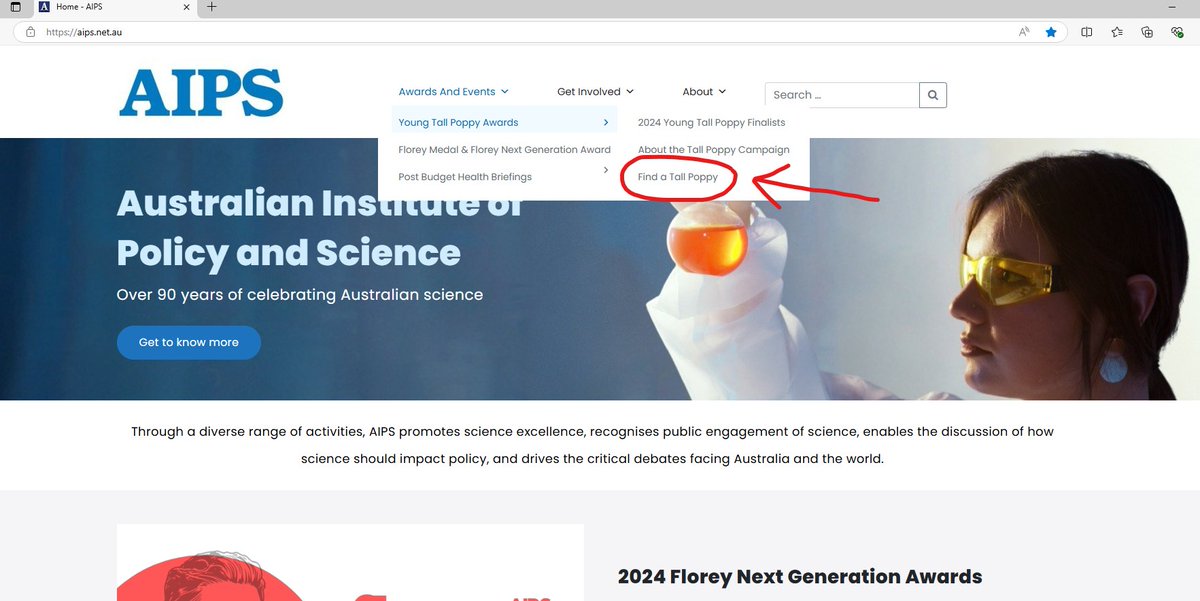1200x601 pixels.
Task: Click the Home - AIPS browser tab
Action: coord(113,7)
